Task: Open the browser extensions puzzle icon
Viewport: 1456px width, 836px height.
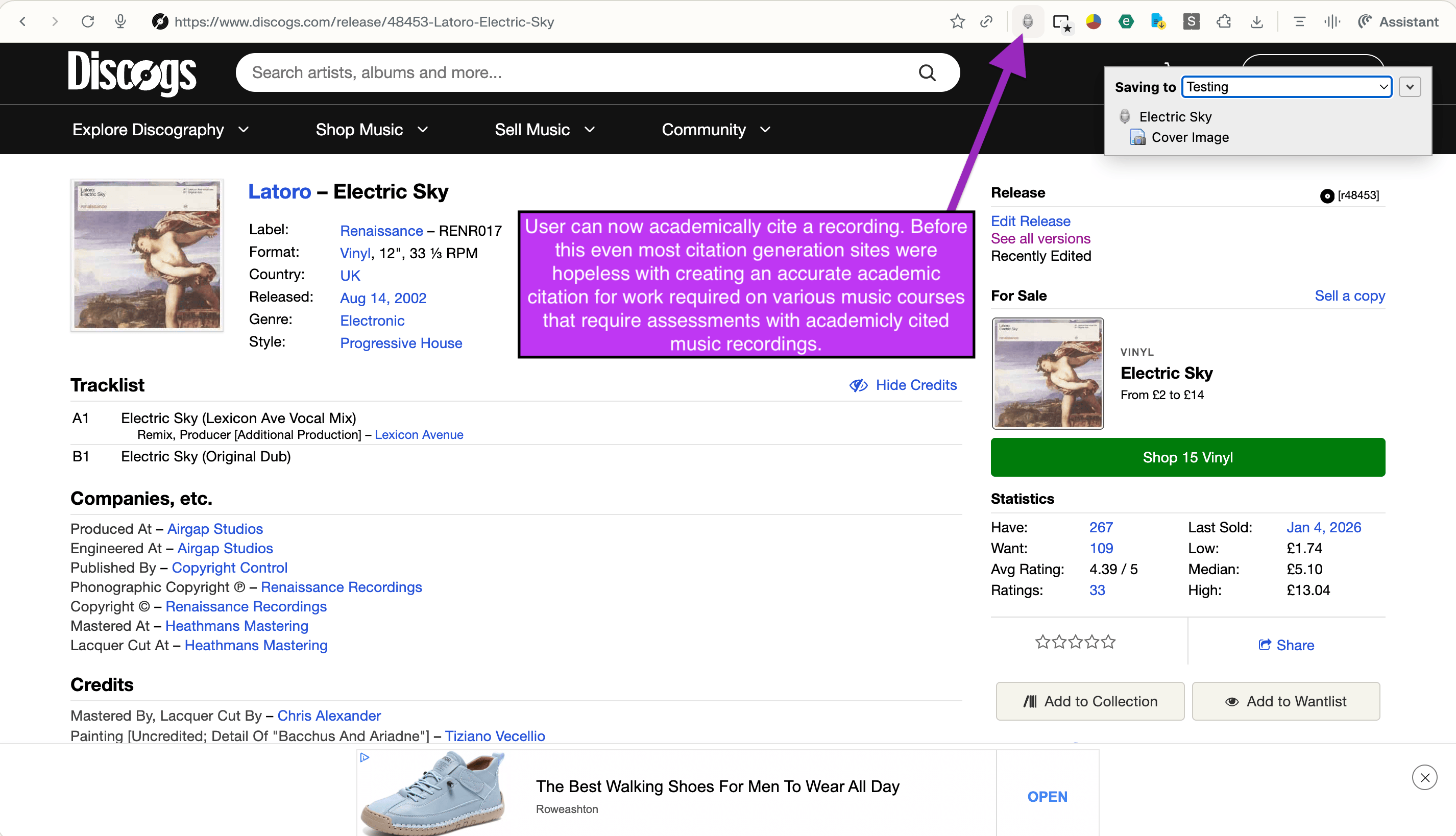Action: pyautogui.click(x=1223, y=22)
